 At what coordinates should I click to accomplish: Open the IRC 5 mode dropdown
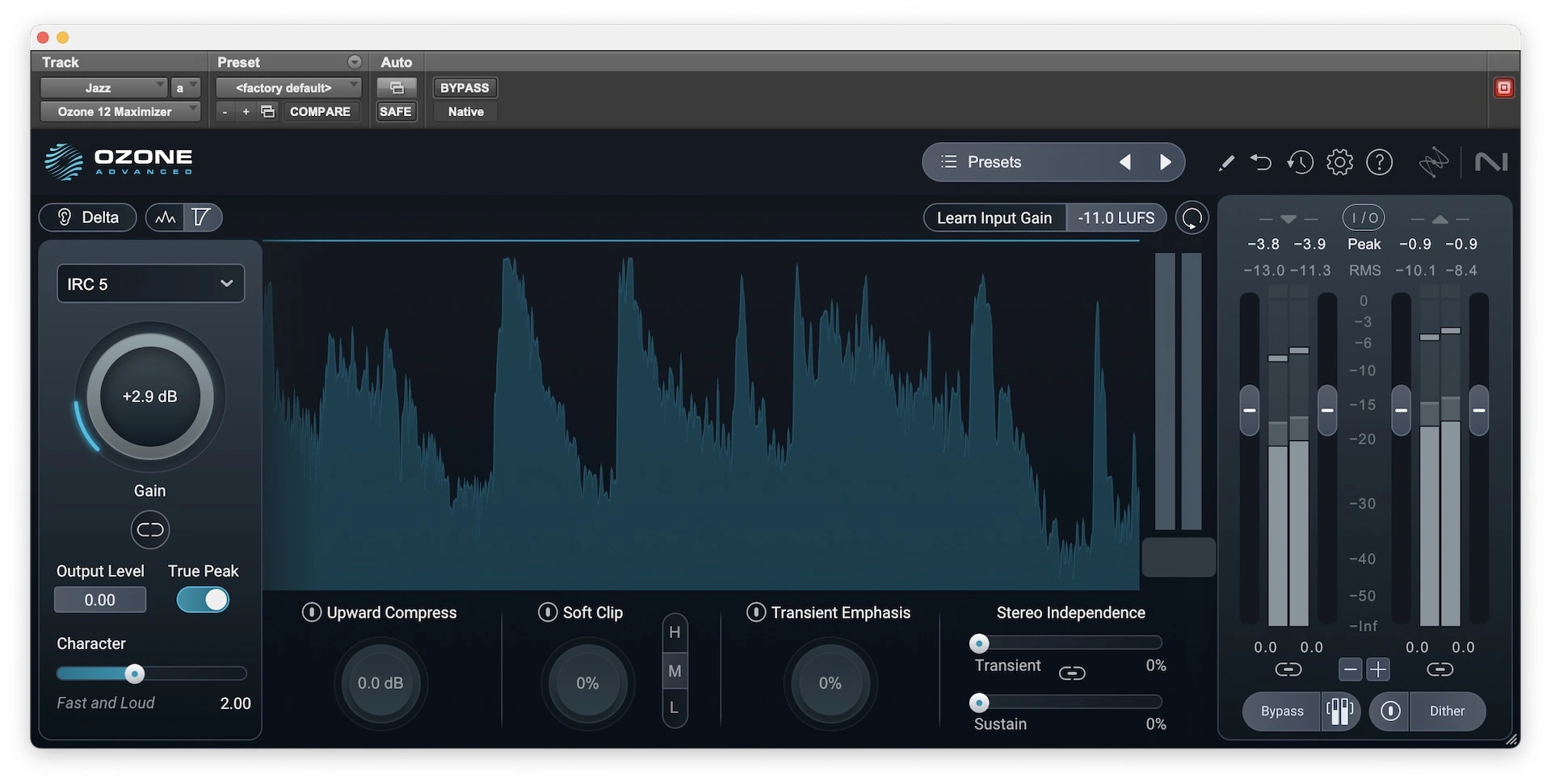pos(150,284)
